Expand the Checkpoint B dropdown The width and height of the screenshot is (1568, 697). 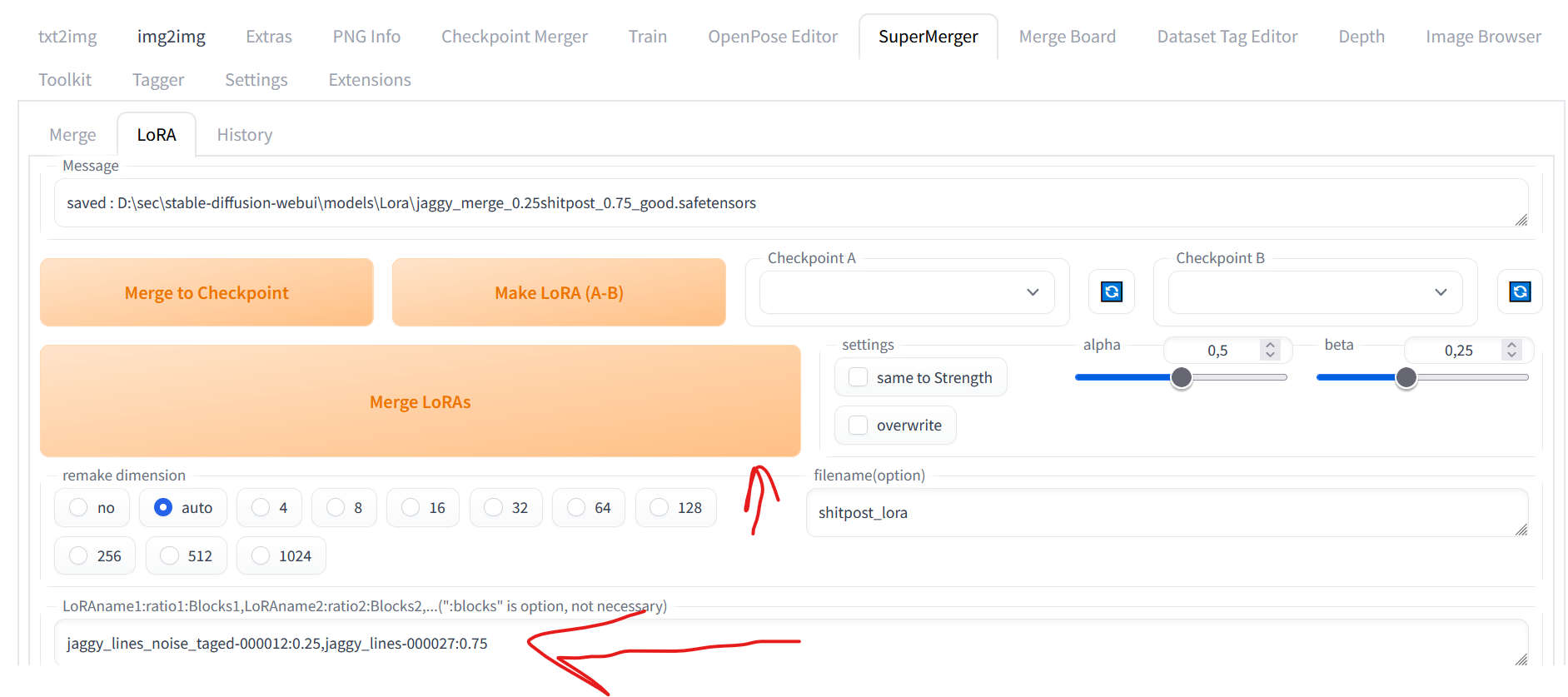click(1315, 292)
